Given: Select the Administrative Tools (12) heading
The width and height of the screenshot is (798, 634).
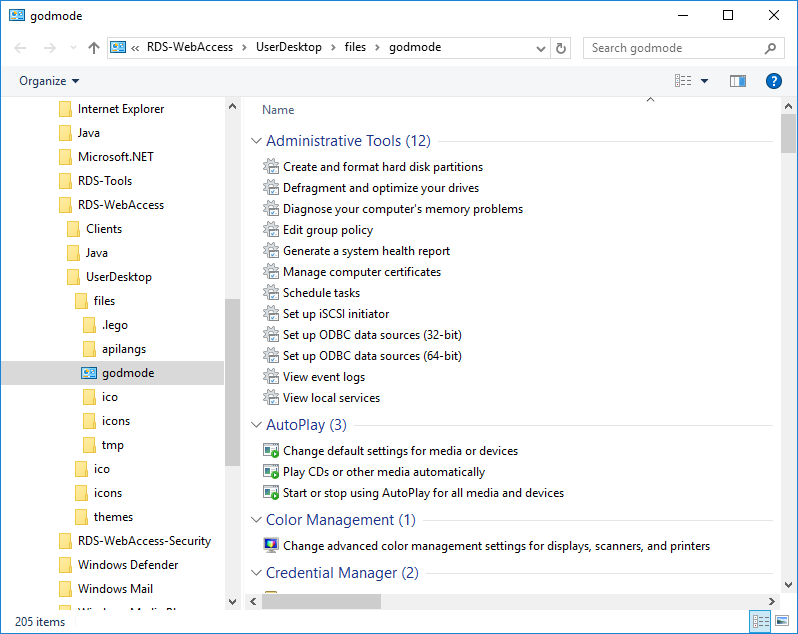Looking at the screenshot, I should [x=348, y=141].
